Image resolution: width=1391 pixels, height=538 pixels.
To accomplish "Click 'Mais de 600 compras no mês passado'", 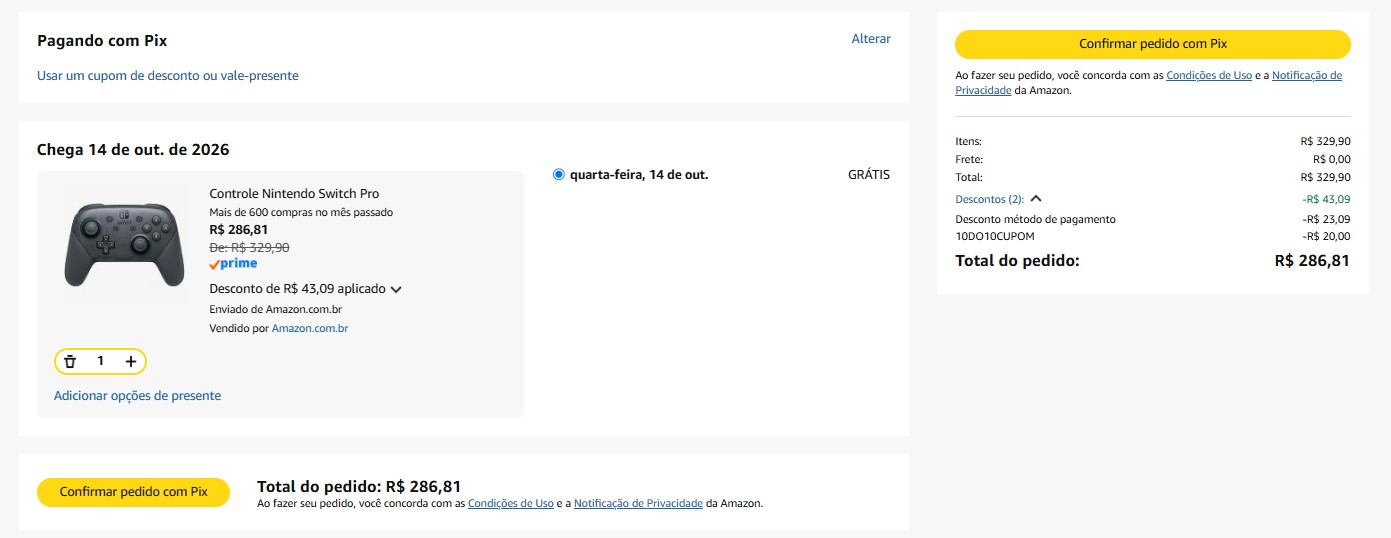I will click(301, 212).
